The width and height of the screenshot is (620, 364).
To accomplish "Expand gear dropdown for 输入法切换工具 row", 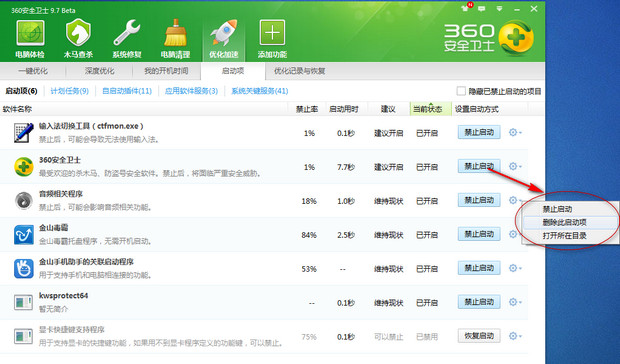I will tap(515, 132).
